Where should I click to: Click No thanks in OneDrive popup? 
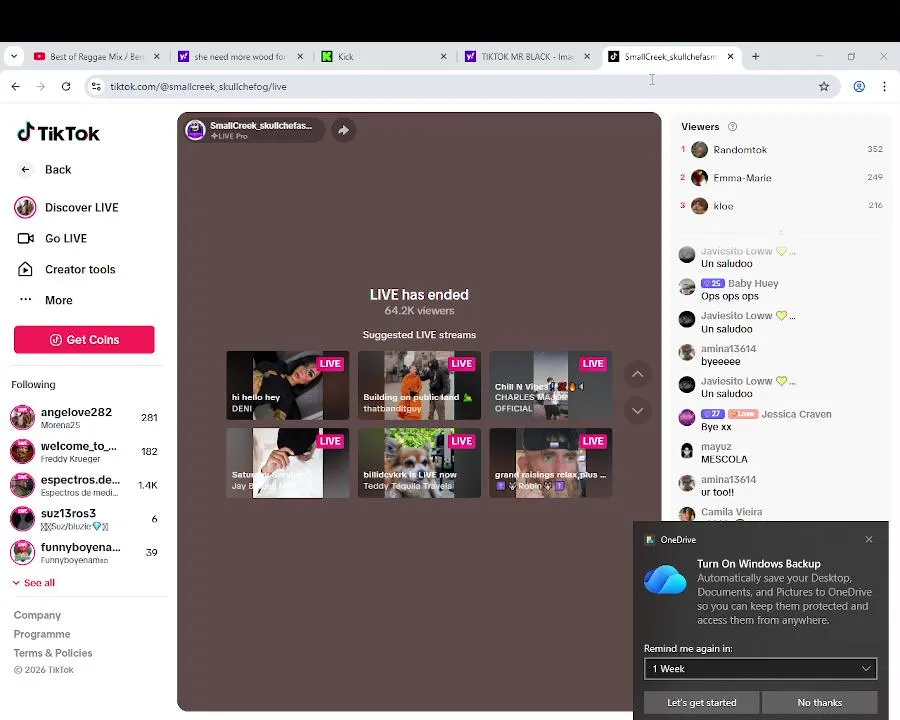pos(820,702)
